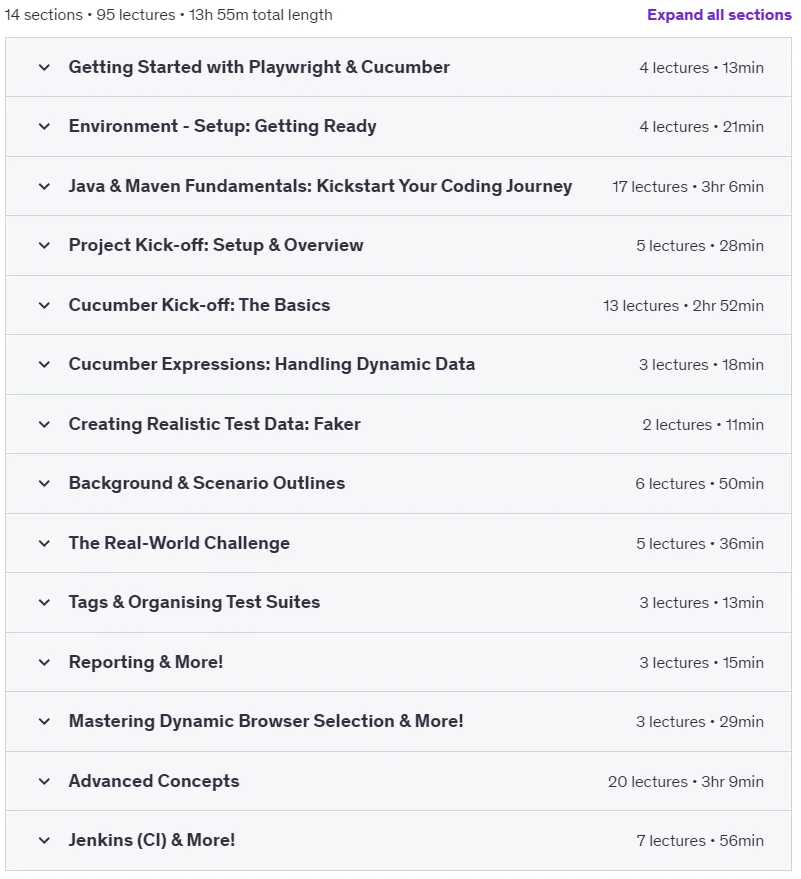Screen dimensions: 801x879
Task: Expand chevron next to Environment - Setup: Getting Ready
Action: [x=44, y=127]
